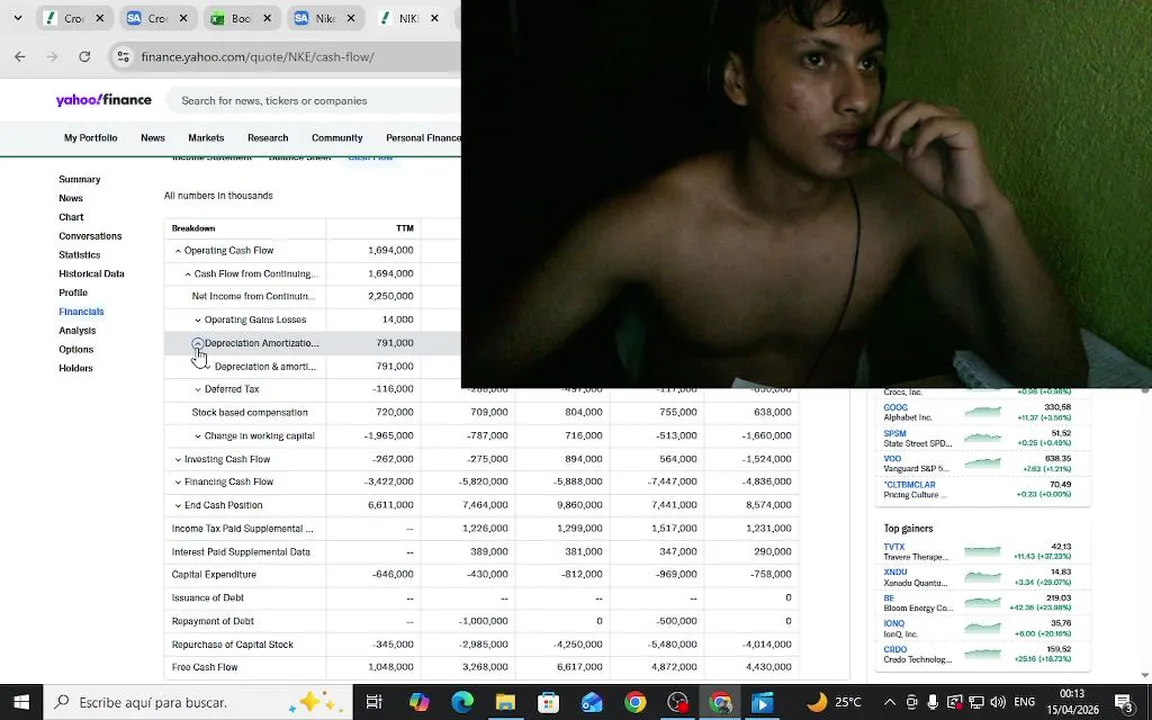Open My Portfolio in the nav bar

pos(90,137)
